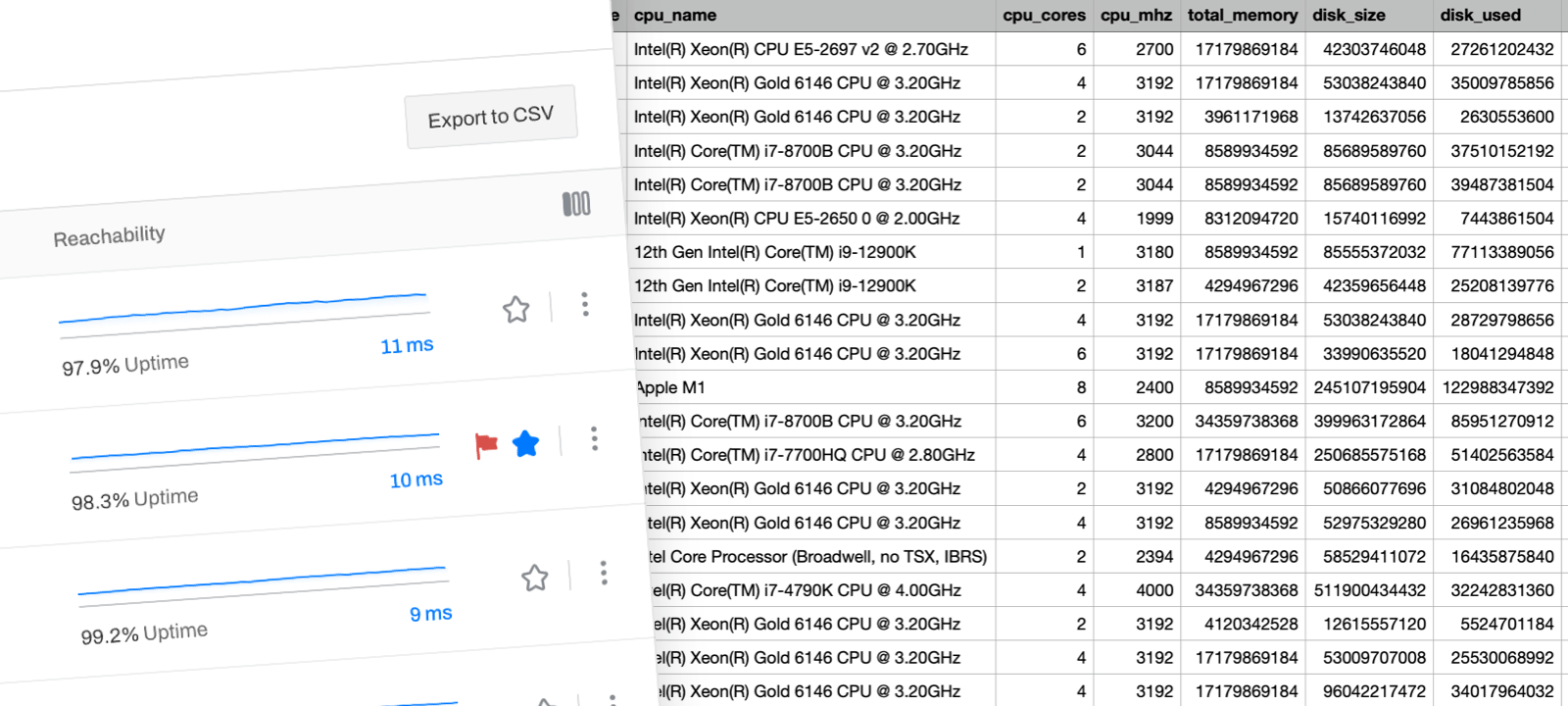This screenshot has width=1568, height=706.
Task: Select the cpu_mhz value 1999
Action: click(1154, 218)
